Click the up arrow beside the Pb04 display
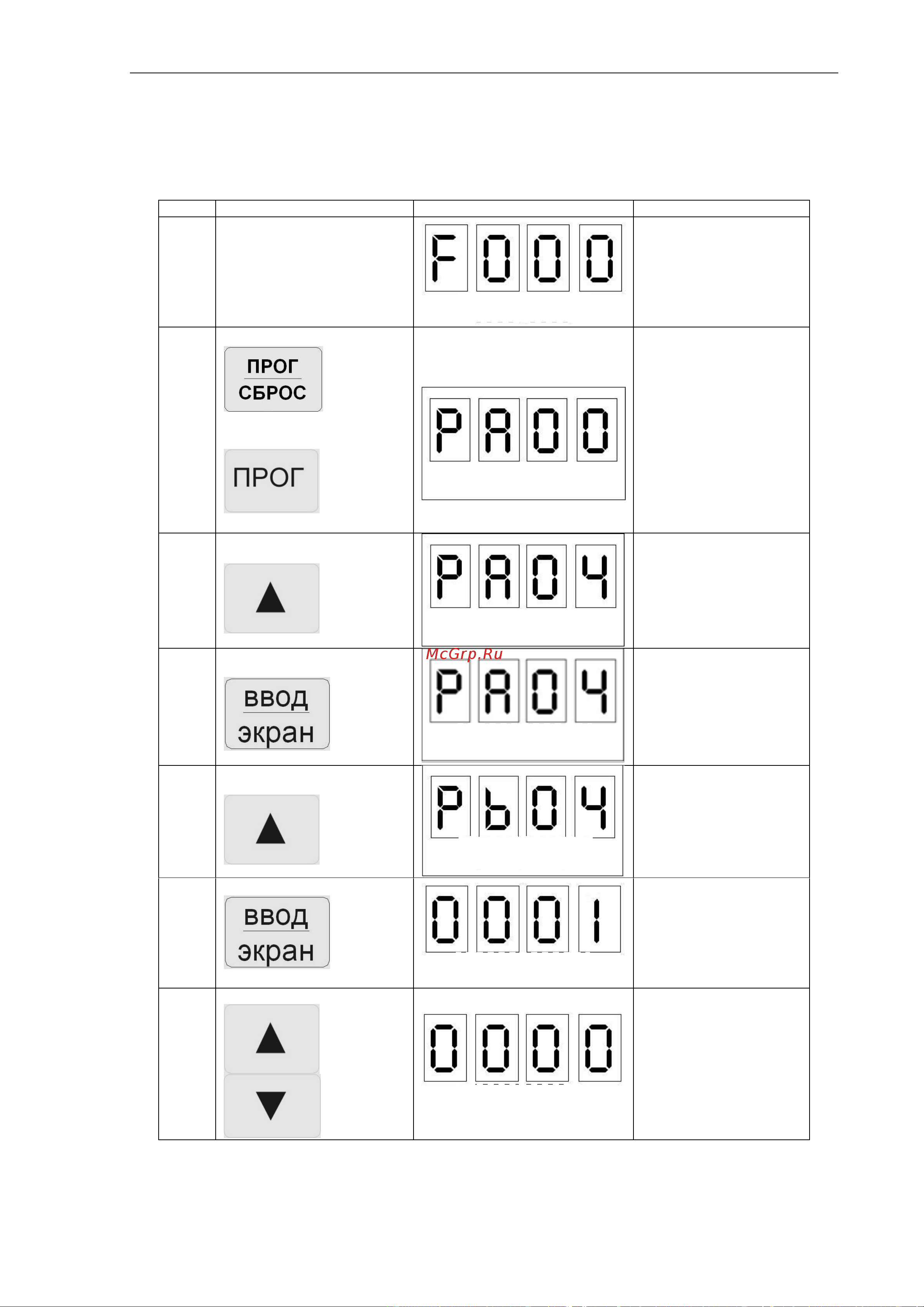This screenshot has height=1307, width=924. pyautogui.click(x=272, y=829)
